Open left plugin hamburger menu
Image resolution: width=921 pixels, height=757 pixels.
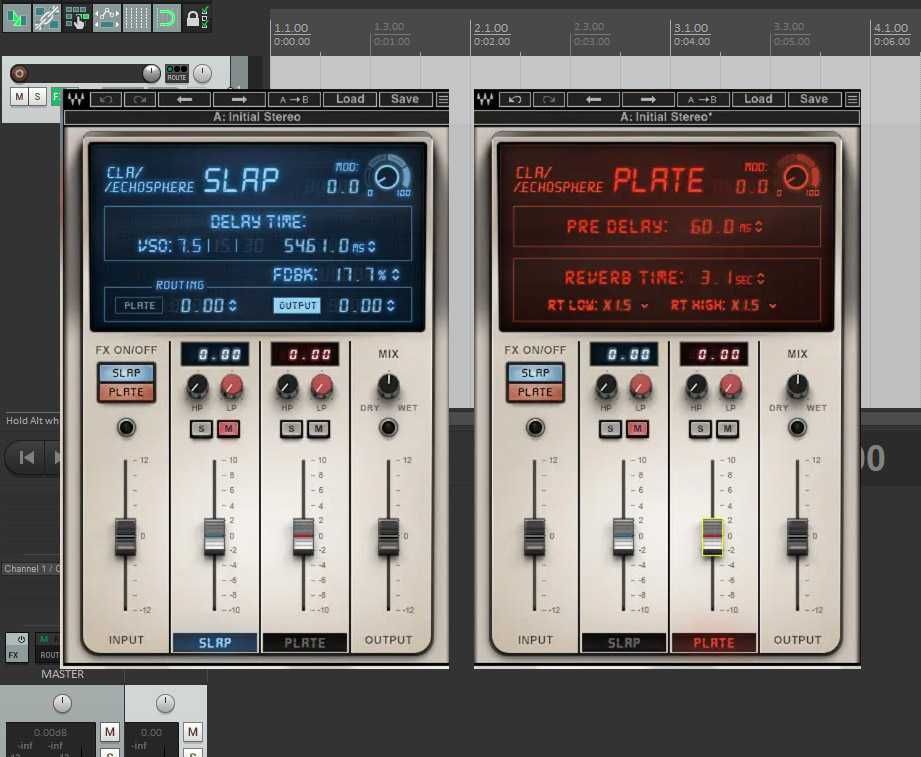pyautogui.click(x=443, y=99)
